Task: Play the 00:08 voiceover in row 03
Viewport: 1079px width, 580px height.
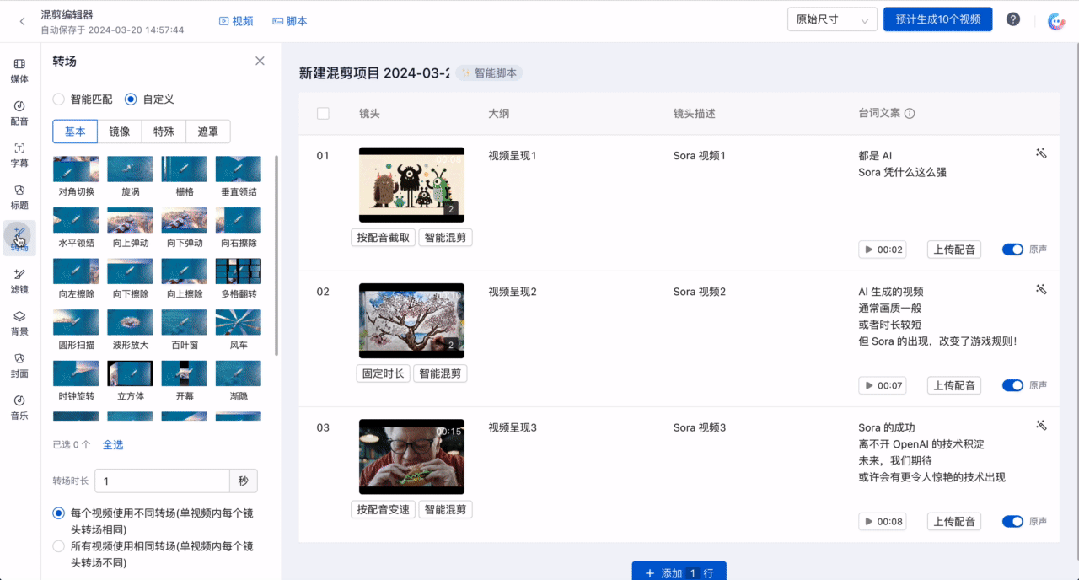Action: point(882,522)
